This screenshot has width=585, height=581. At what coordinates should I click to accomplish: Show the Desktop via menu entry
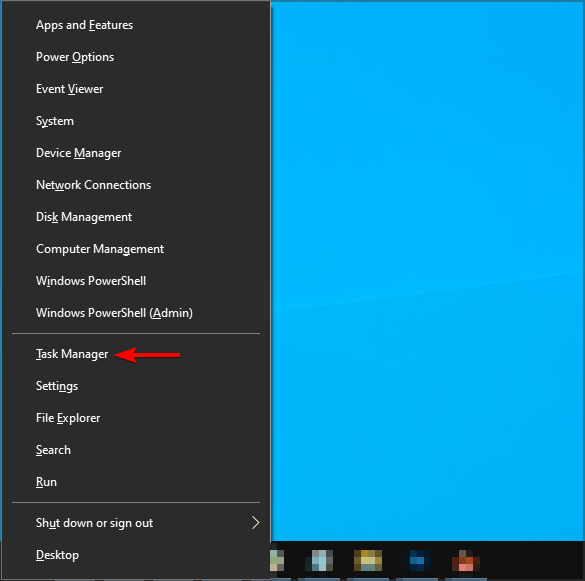pos(136,555)
